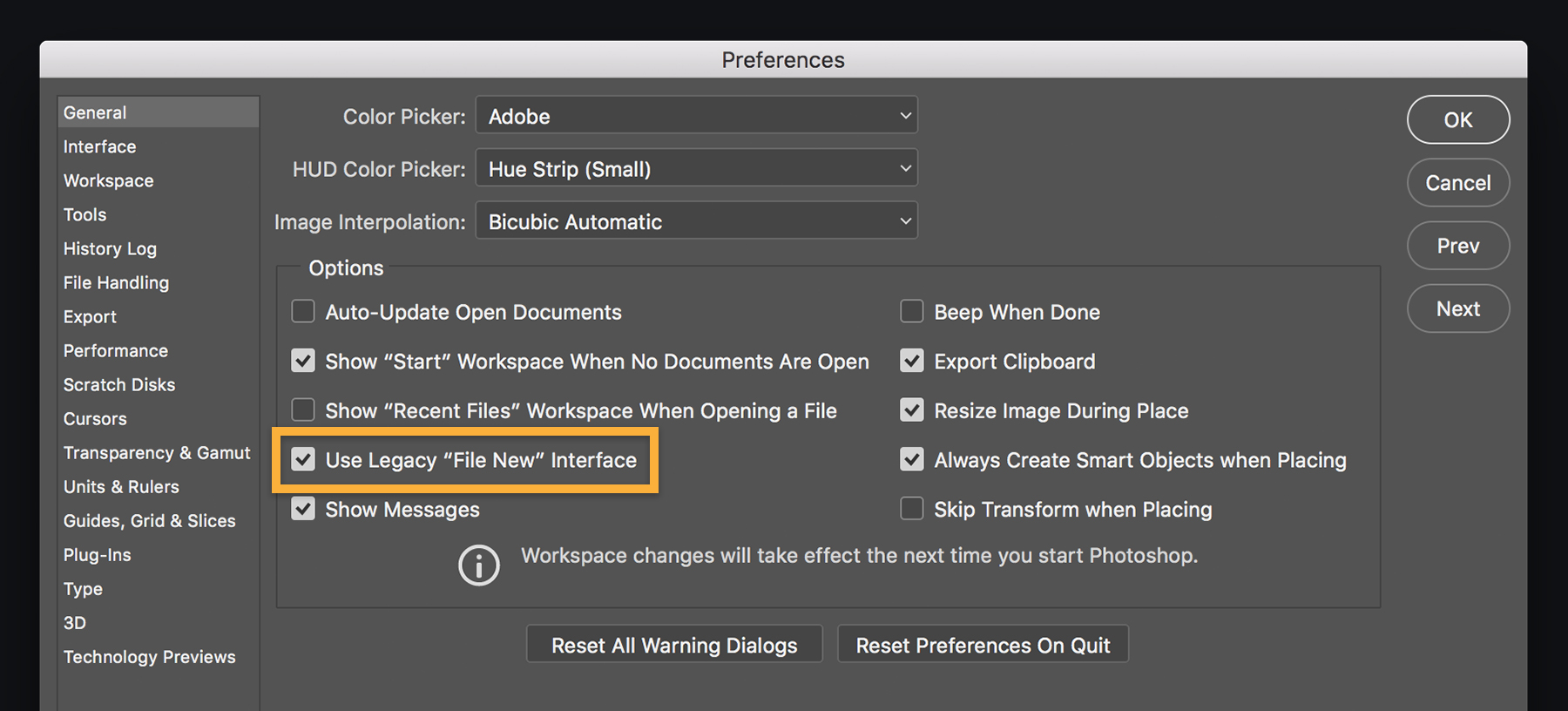The image size is (1568, 711).
Task: Open Scratch Disks preferences
Action: tap(118, 384)
